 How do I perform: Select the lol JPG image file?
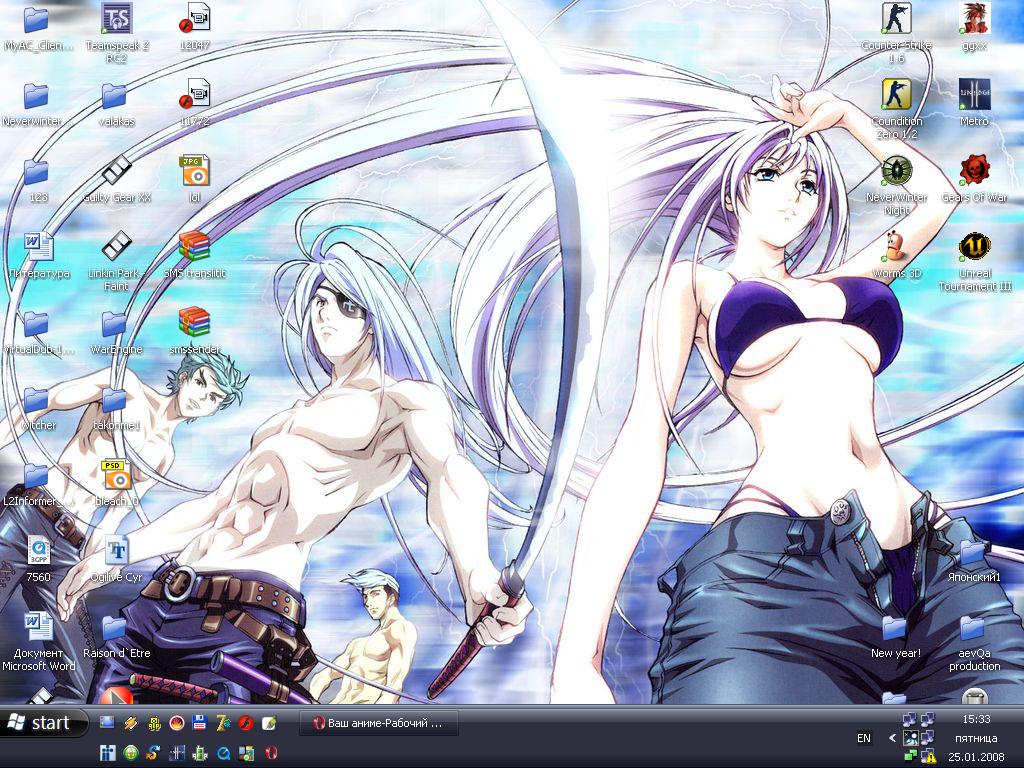(195, 179)
